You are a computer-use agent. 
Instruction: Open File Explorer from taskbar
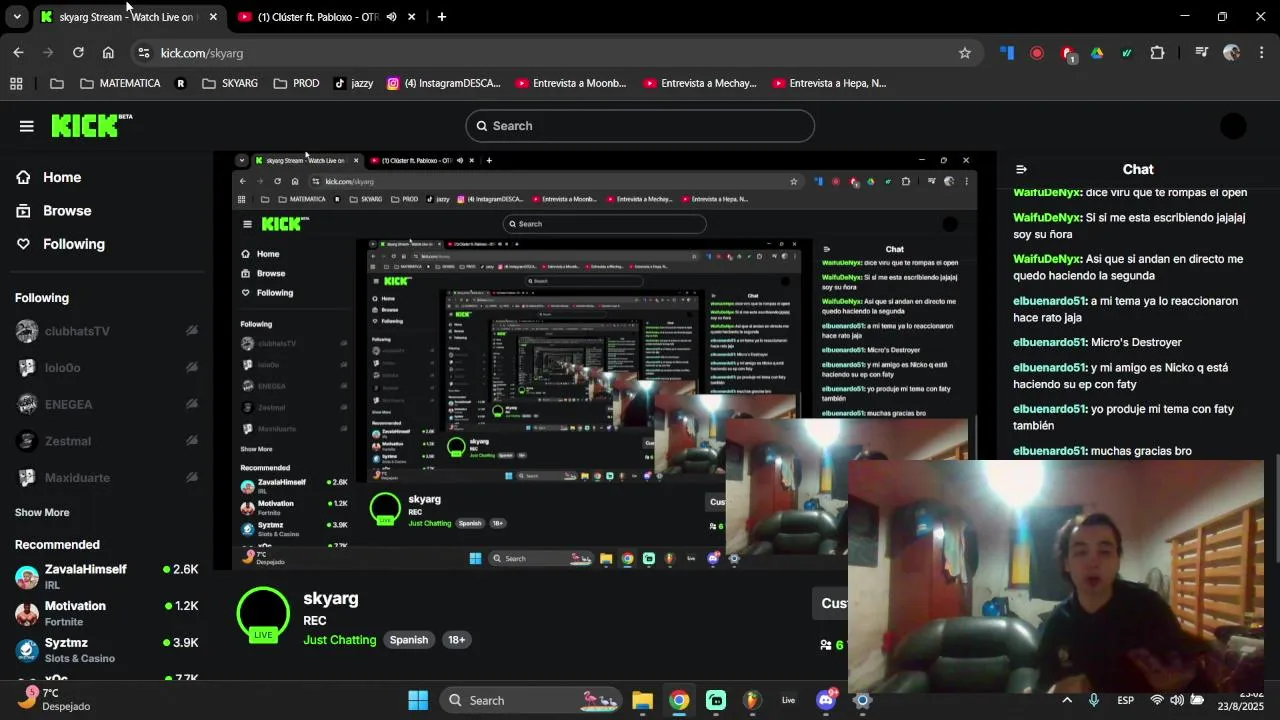642,700
